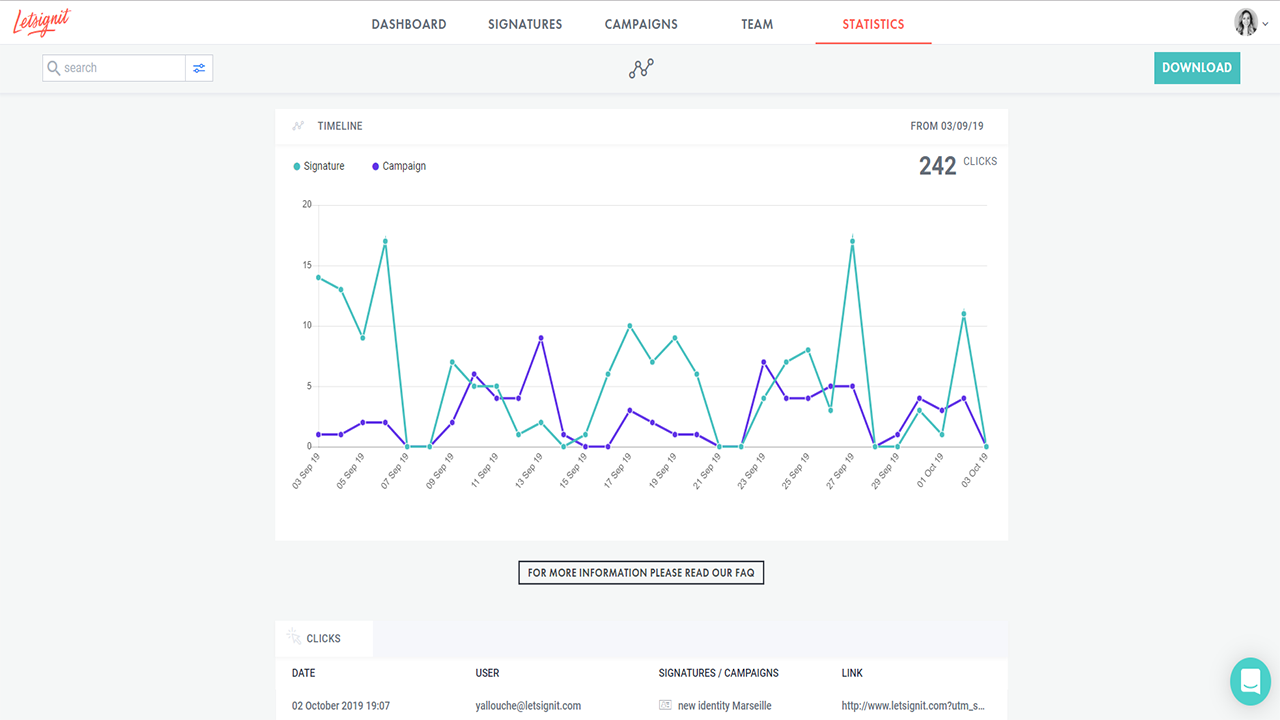Click the read our FAQ button

tap(641, 573)
